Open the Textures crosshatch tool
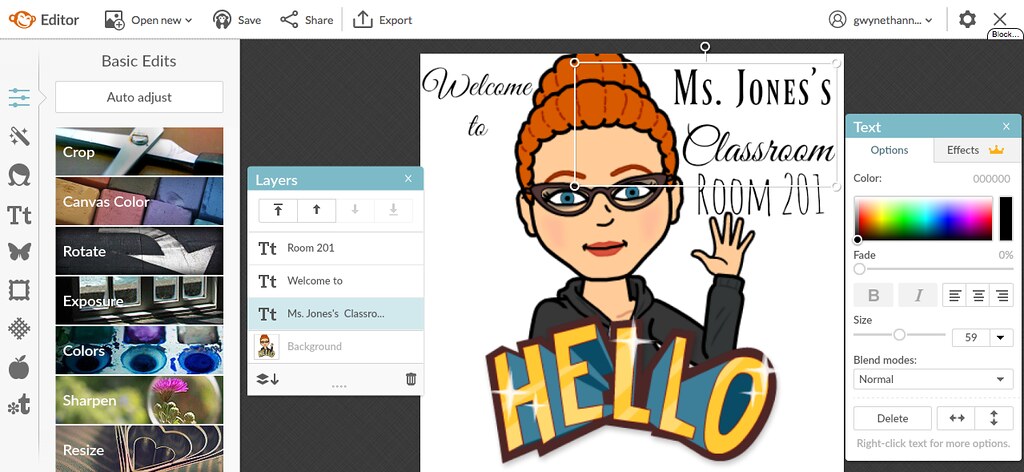Screen dimensions: 1024x472 pyautogui.click(x=19, y=329)
